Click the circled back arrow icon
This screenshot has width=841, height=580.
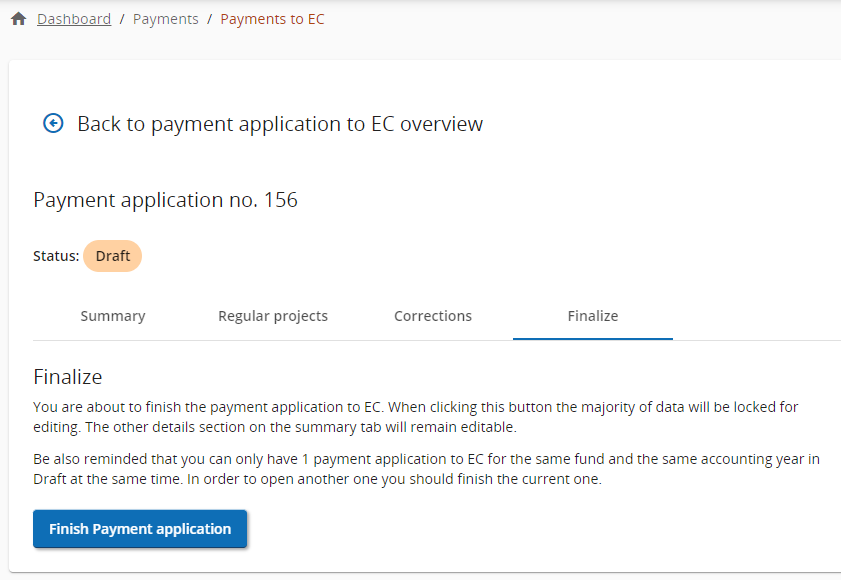53,123
